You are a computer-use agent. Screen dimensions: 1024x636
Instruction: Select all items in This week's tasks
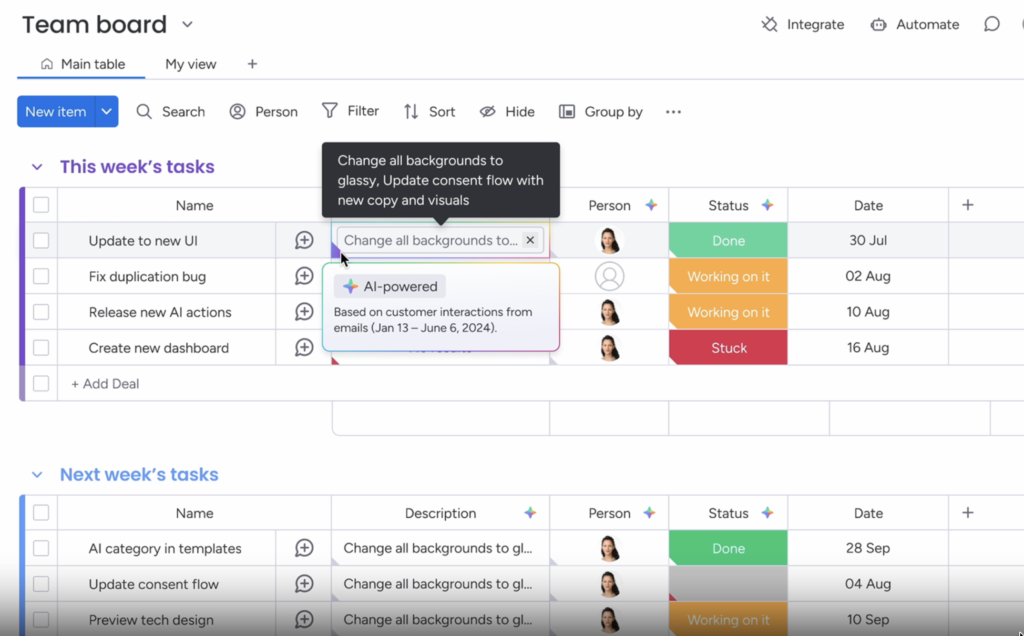pyautogui.click(x=41, y=205)
